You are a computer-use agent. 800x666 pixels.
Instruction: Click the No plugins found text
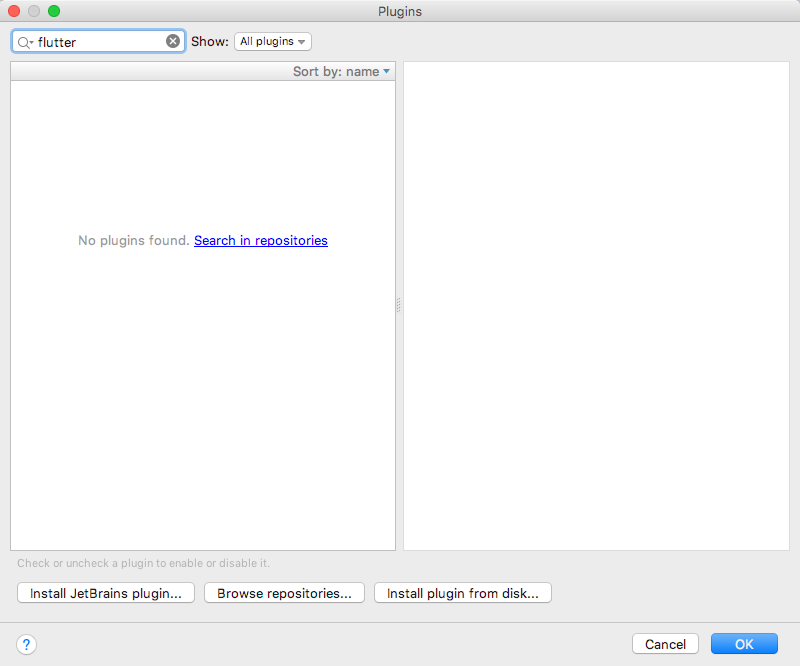(134, 240)
